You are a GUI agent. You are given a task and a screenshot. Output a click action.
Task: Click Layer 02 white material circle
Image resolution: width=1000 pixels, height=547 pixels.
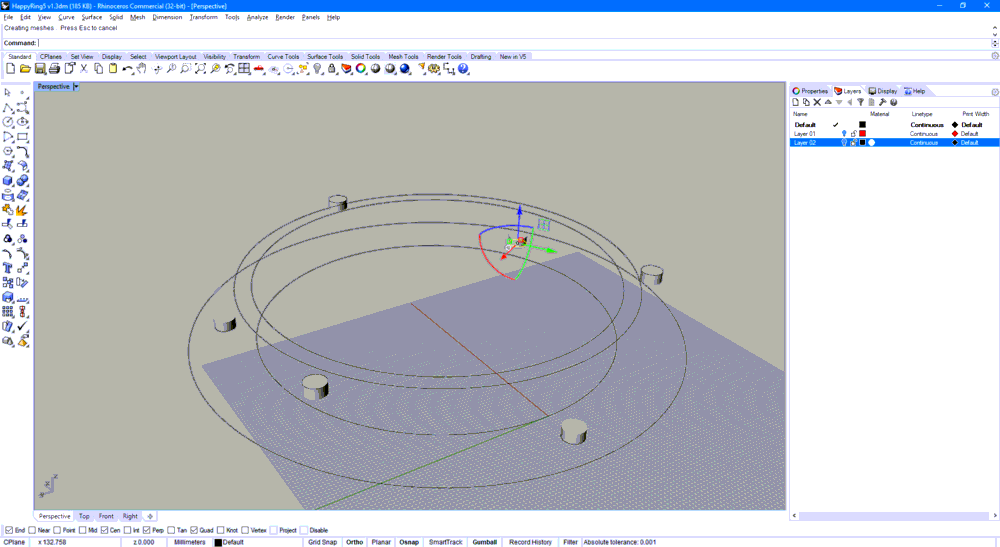click(x=872, y=143)
